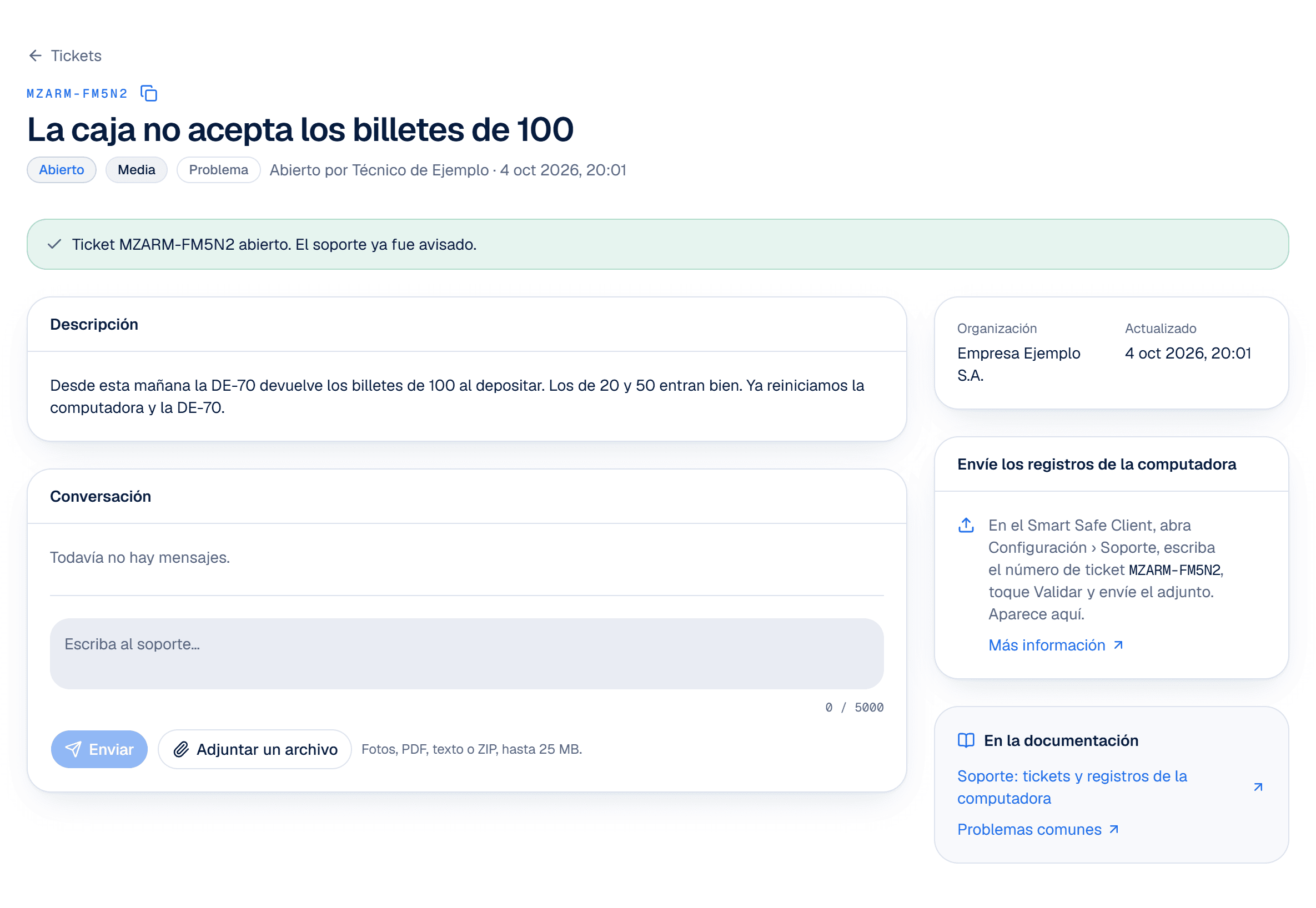Click the paper plane icon on Enviar
The height and width of the screenshot is (908, 1316).
(x=73, y=750)
